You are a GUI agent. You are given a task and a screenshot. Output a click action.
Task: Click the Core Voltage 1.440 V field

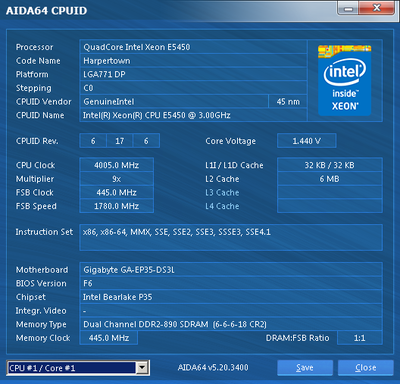click(x=306, y=141)
